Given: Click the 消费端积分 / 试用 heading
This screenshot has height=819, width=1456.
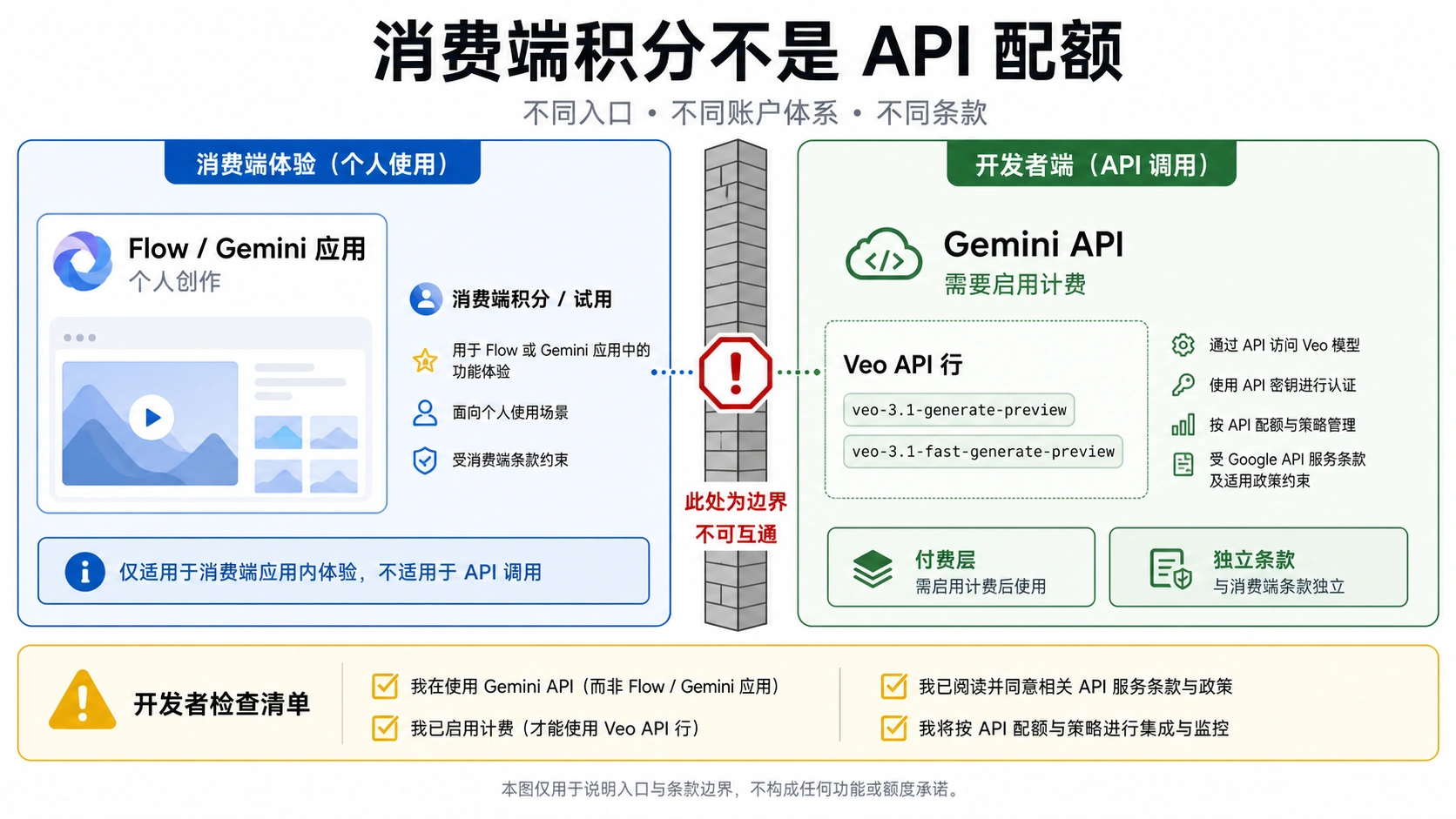Looking at the screenshot, I should click(x=532, y=299).
